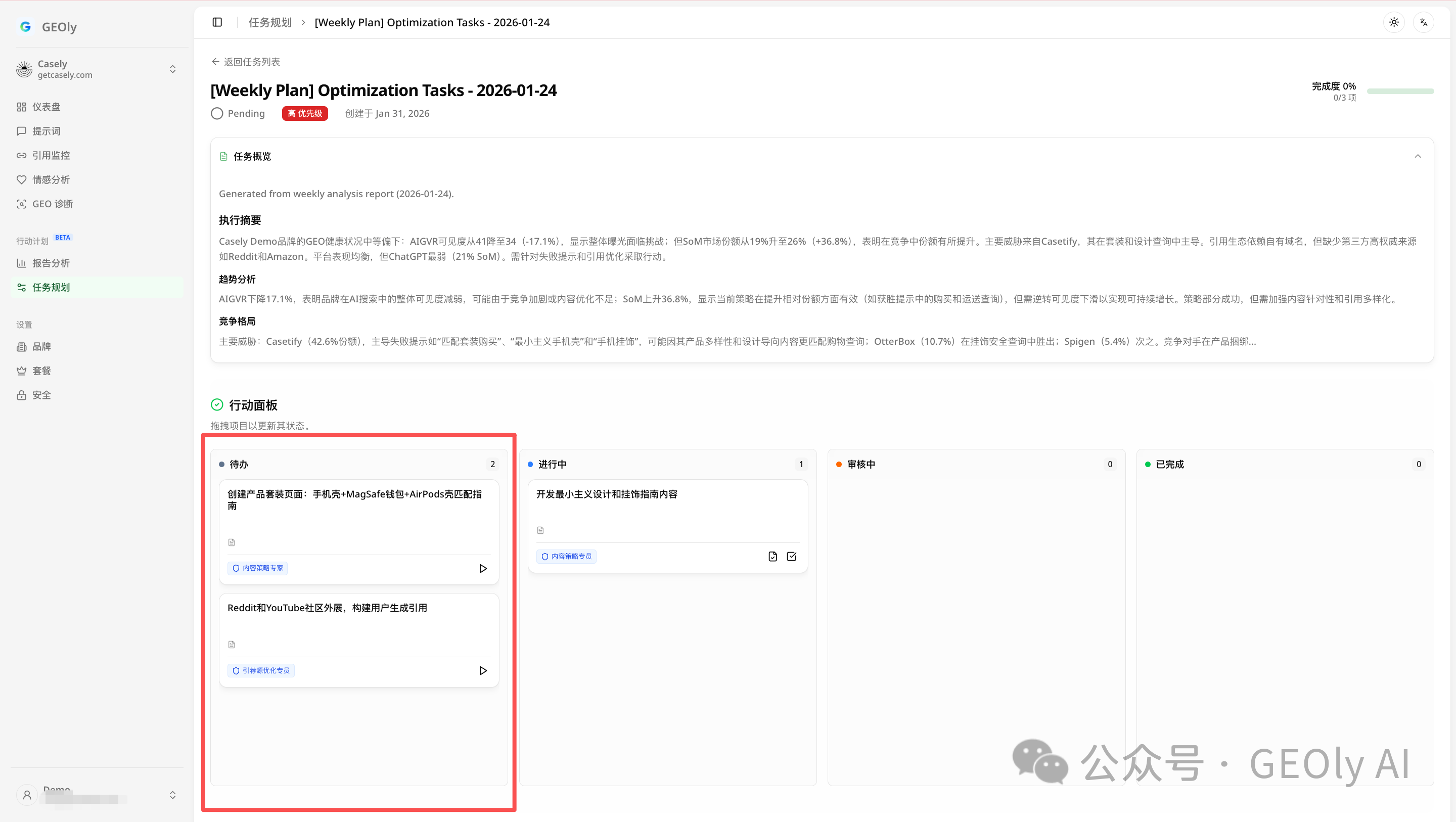Open the 创建产品套装页面 task card
The image size is (1456, 822).
tap(359, 531)
